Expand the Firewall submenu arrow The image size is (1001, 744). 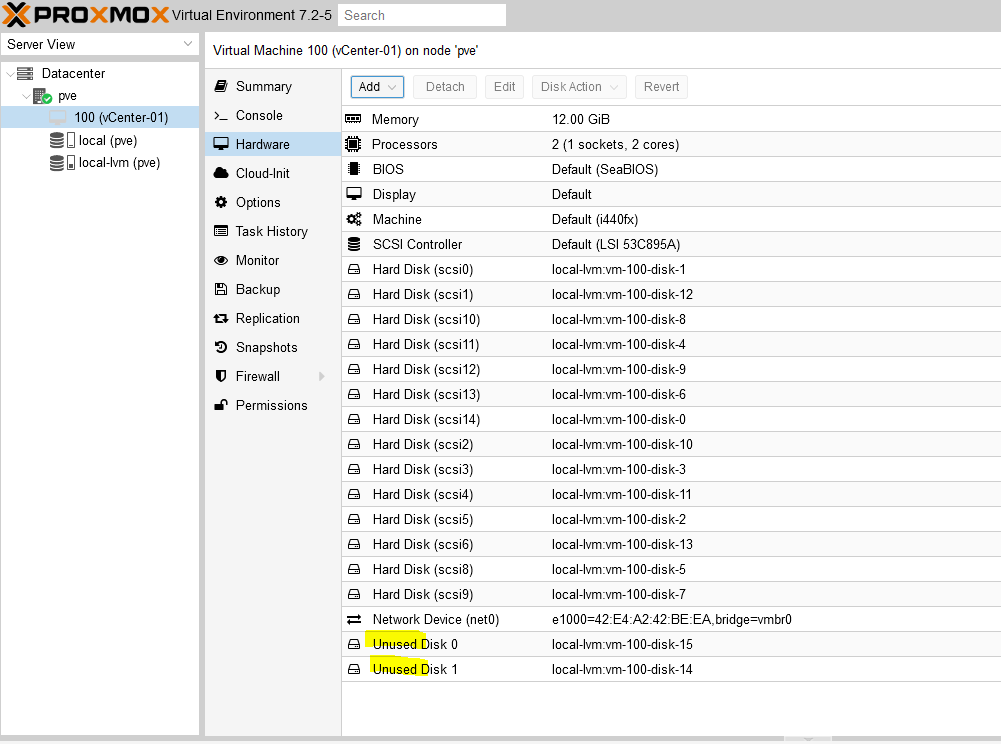click(x=322, y=376)
